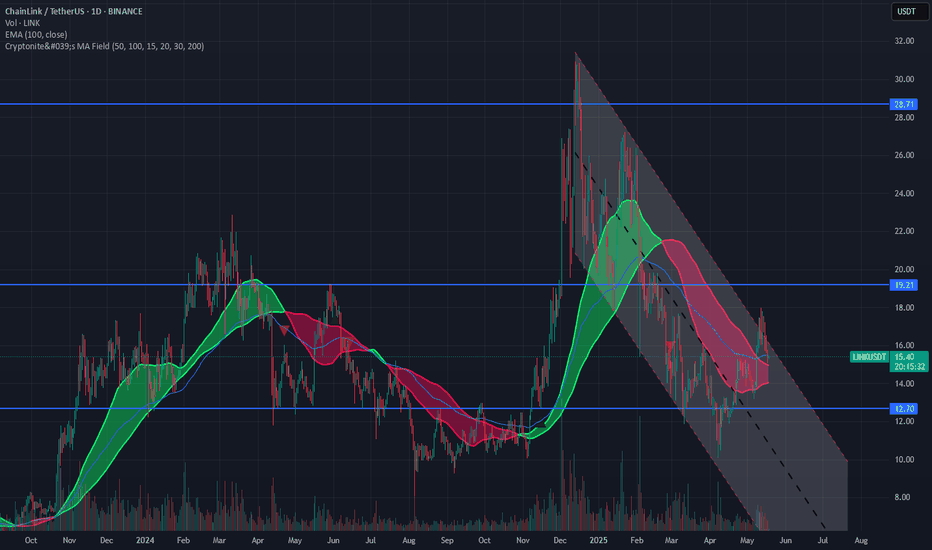Select the EMA (100, close) indicator legend
Screen dimensions: 932x550
[36, 34]
